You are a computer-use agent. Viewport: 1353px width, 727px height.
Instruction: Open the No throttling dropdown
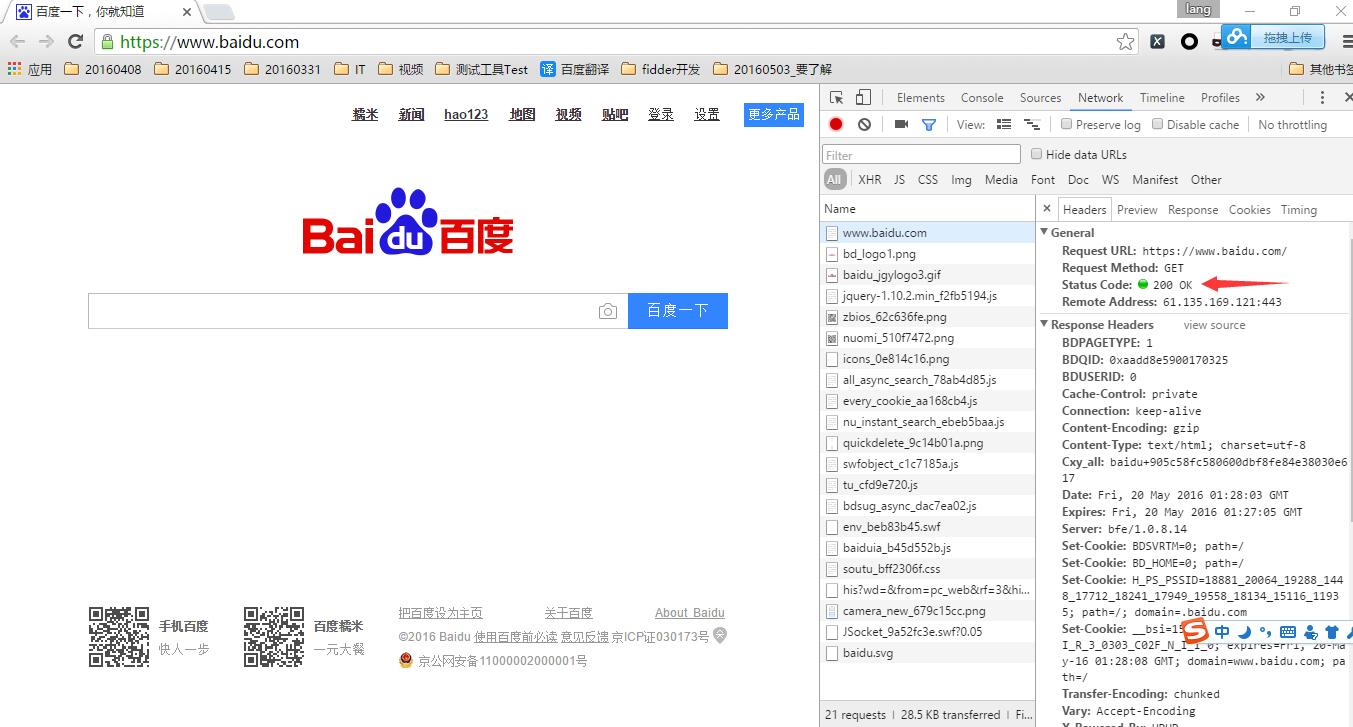point(1292,125)
